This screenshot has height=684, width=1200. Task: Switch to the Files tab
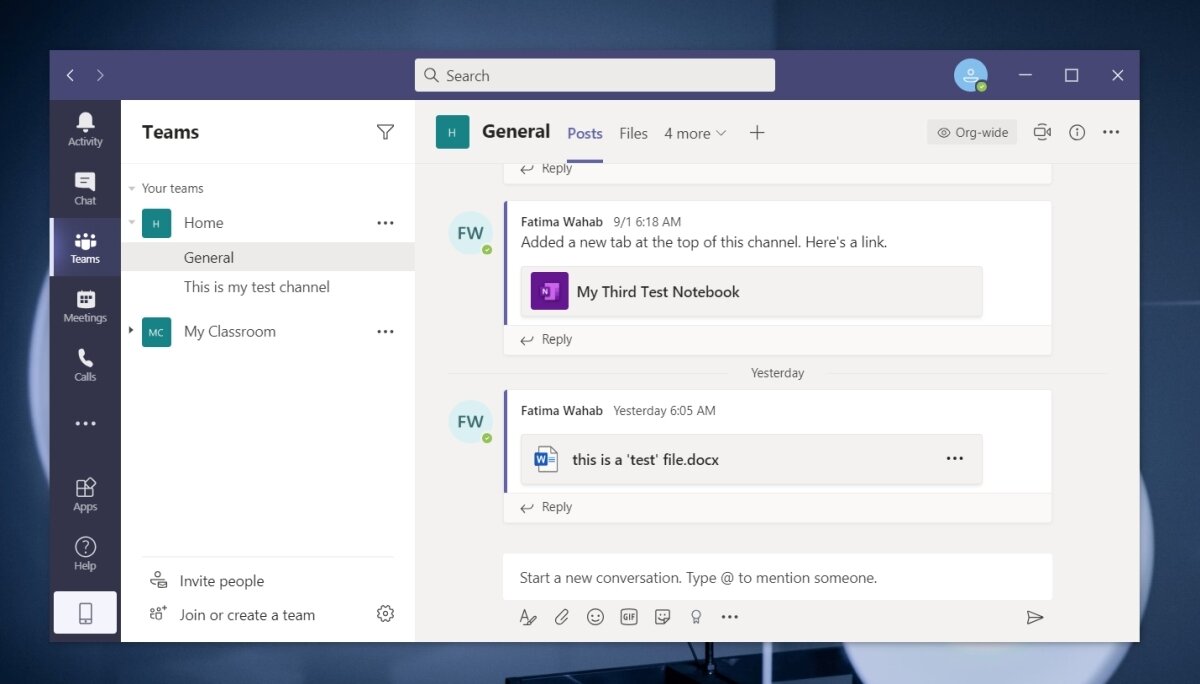pyautogui.click(x=633, y=132)
